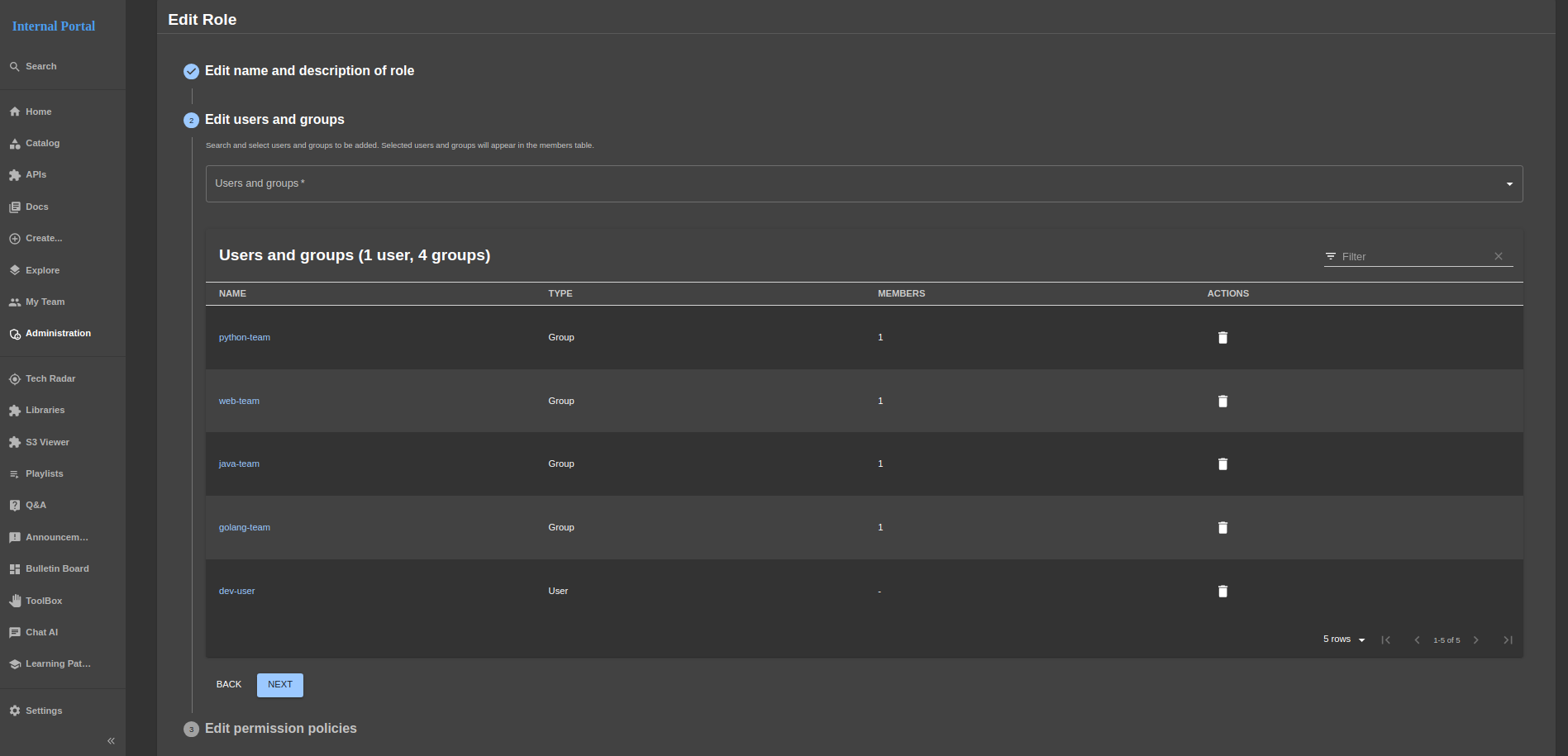Screen dimensions: 1568x756
Task: Expand the 5 rows page size selector
Action: tap(1343, 640)
